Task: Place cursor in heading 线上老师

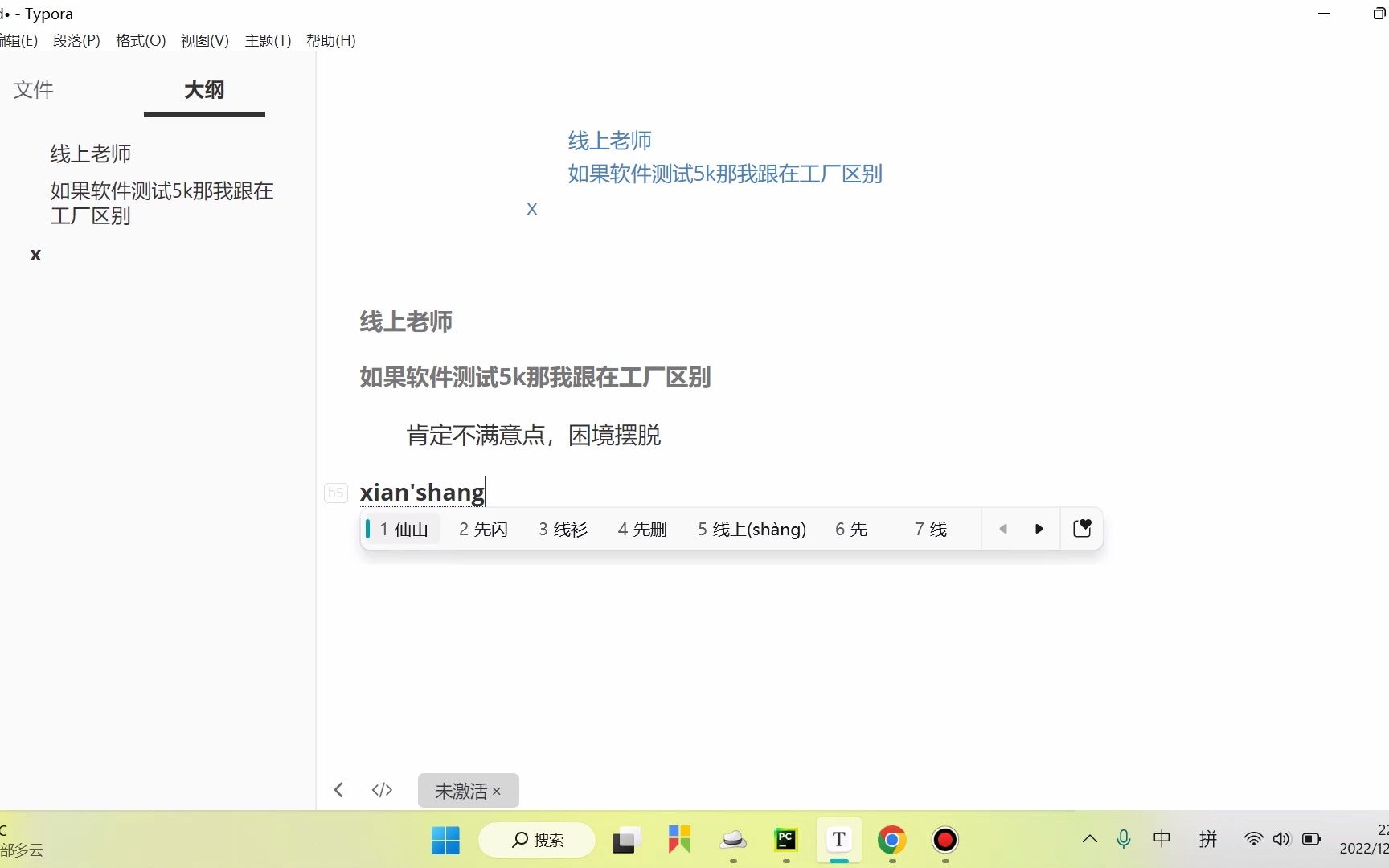Action: coord(406,321)
